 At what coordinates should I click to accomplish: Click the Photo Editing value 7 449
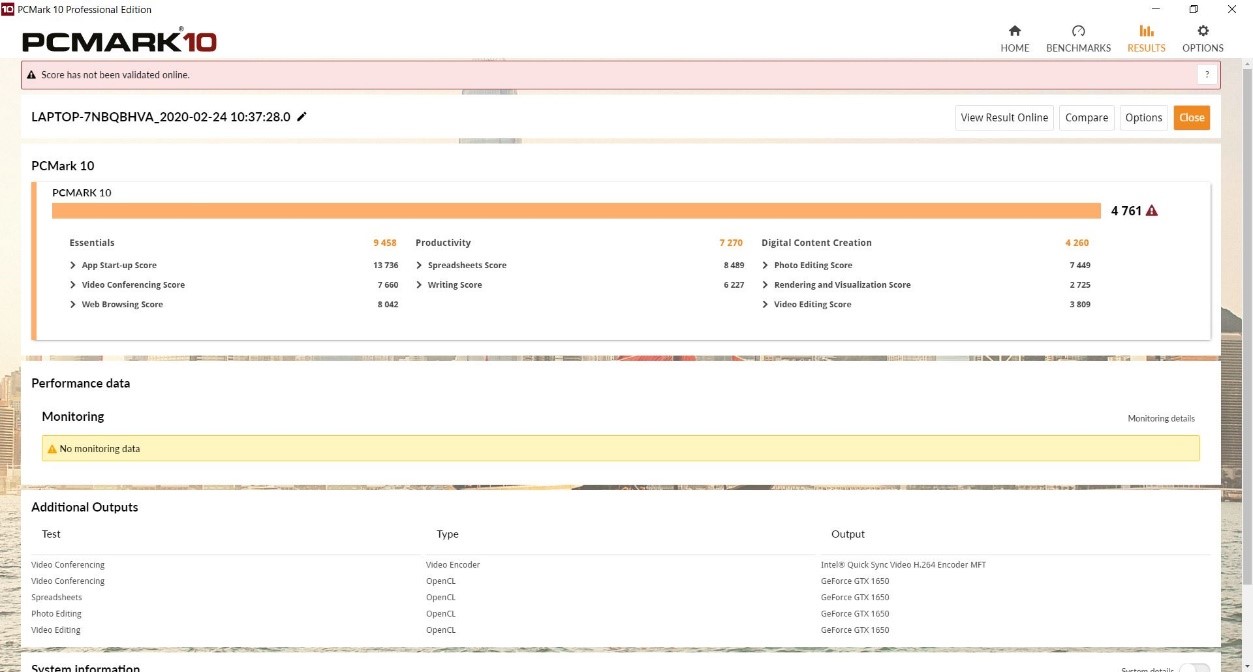coord(1079,265)
